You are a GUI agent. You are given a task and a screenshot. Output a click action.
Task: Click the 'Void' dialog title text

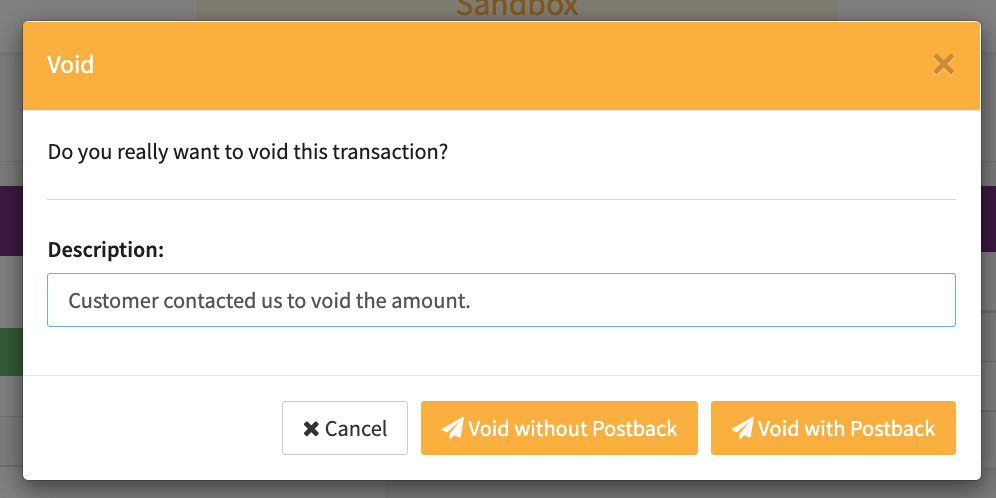point(71,65)
